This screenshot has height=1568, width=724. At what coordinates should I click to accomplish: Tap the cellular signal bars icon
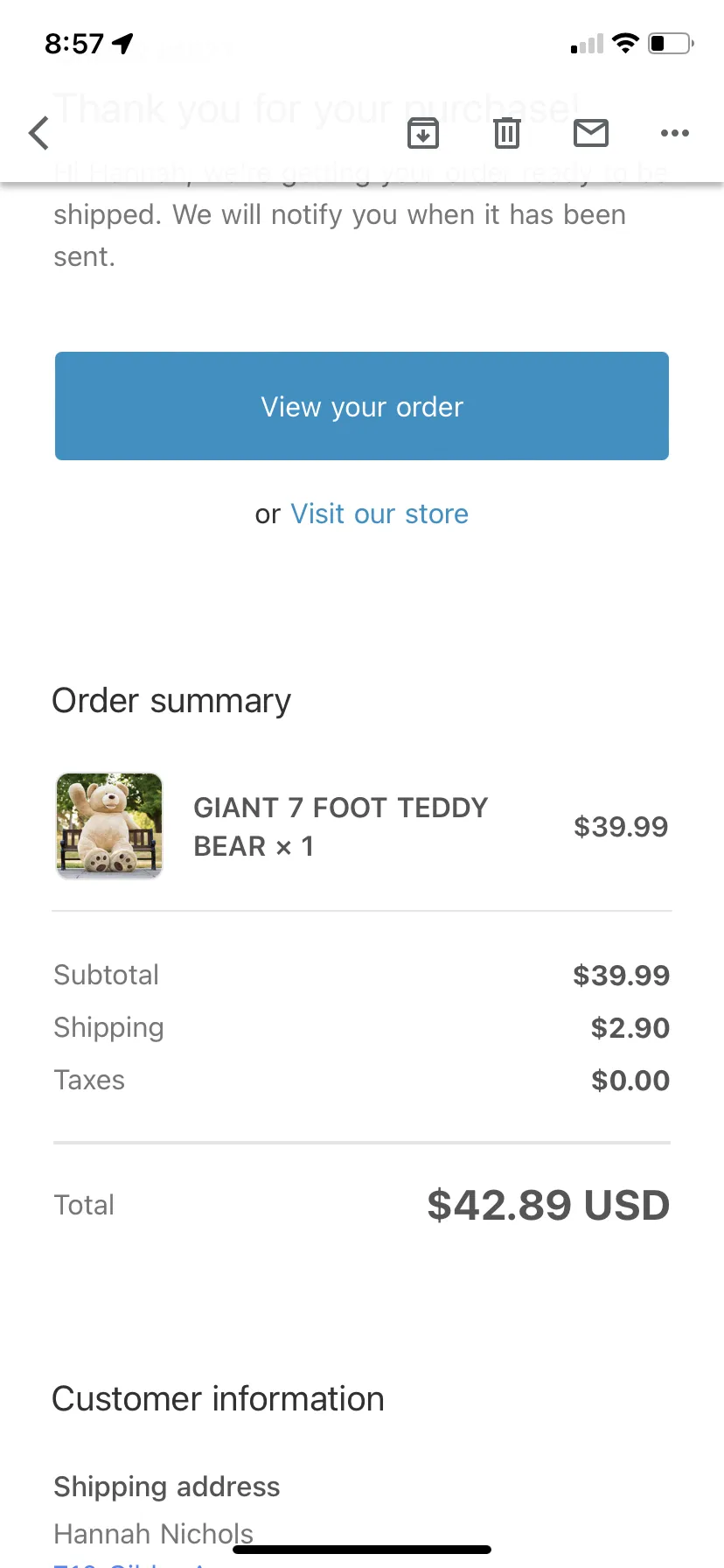pyautogui.click(x=587, y=44)
